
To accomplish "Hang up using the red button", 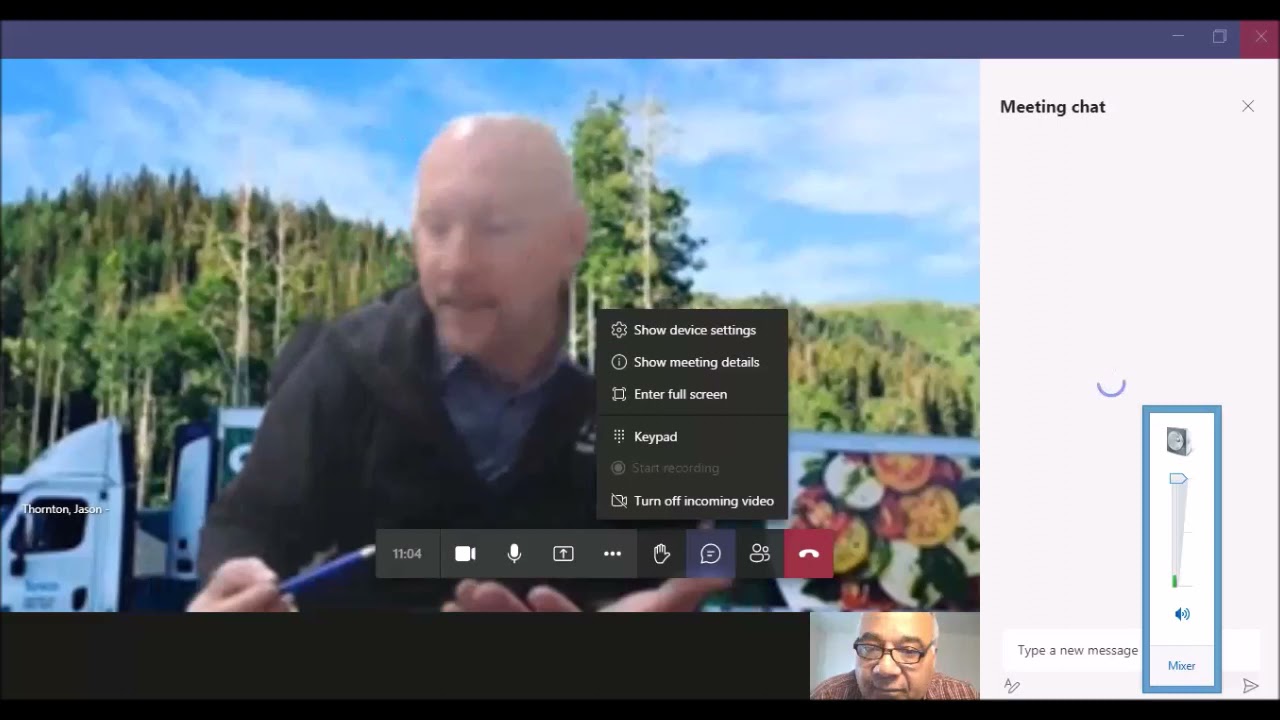I will 808,554.
